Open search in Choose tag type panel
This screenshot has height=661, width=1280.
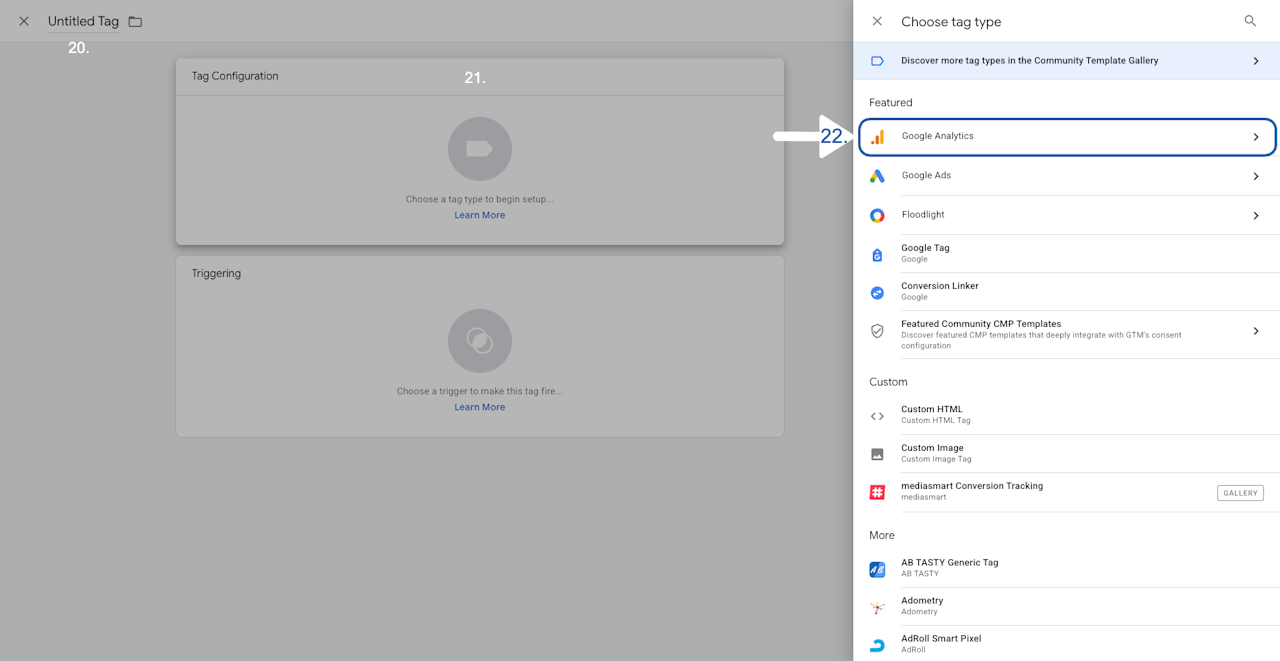(1250, 21)
